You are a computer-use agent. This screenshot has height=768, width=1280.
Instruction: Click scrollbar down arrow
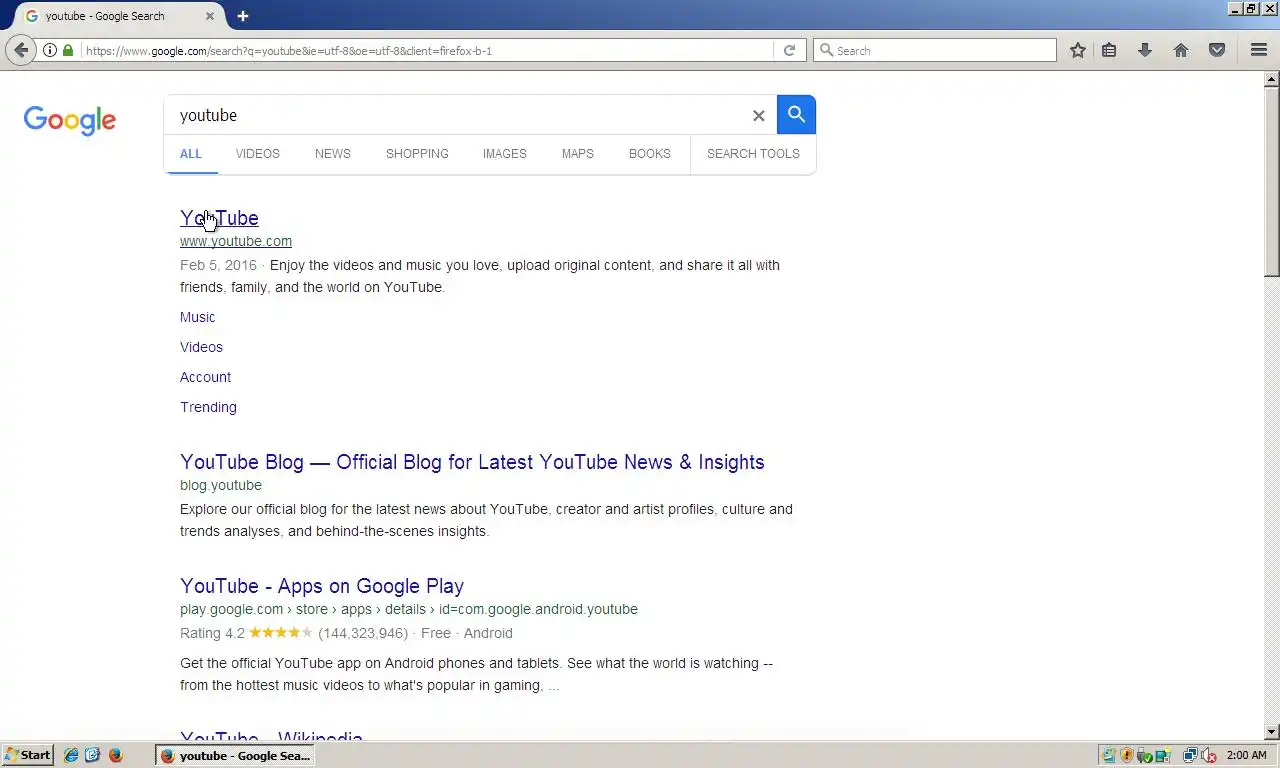point(1272,732)
